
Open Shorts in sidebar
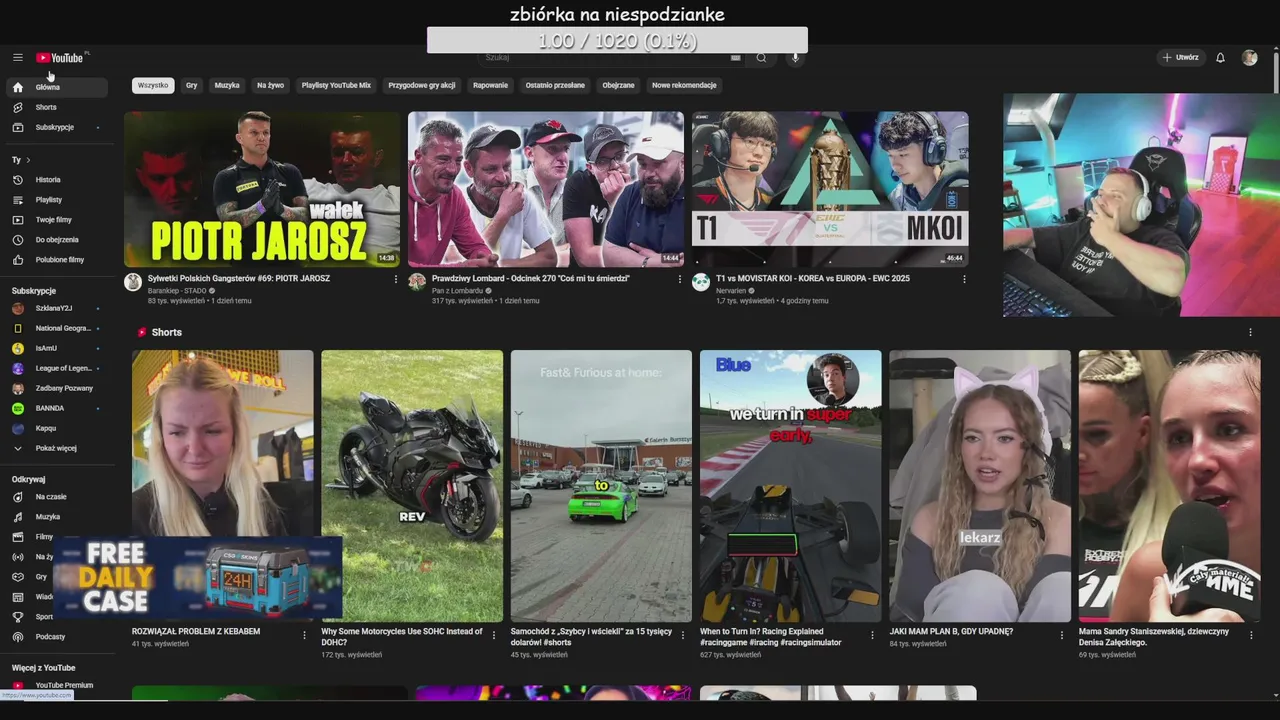tap(58, 107)
